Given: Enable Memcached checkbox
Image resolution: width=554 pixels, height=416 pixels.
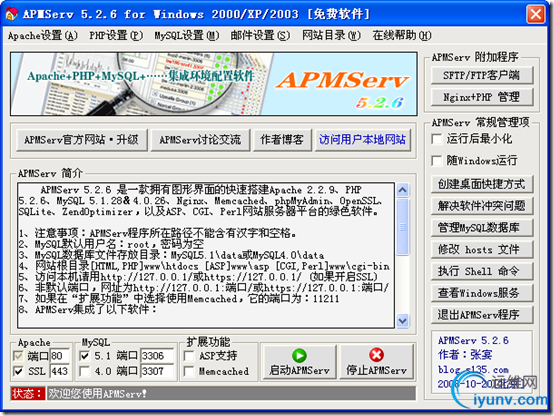Looking at the screenshot, I should [x=189, y=371].
